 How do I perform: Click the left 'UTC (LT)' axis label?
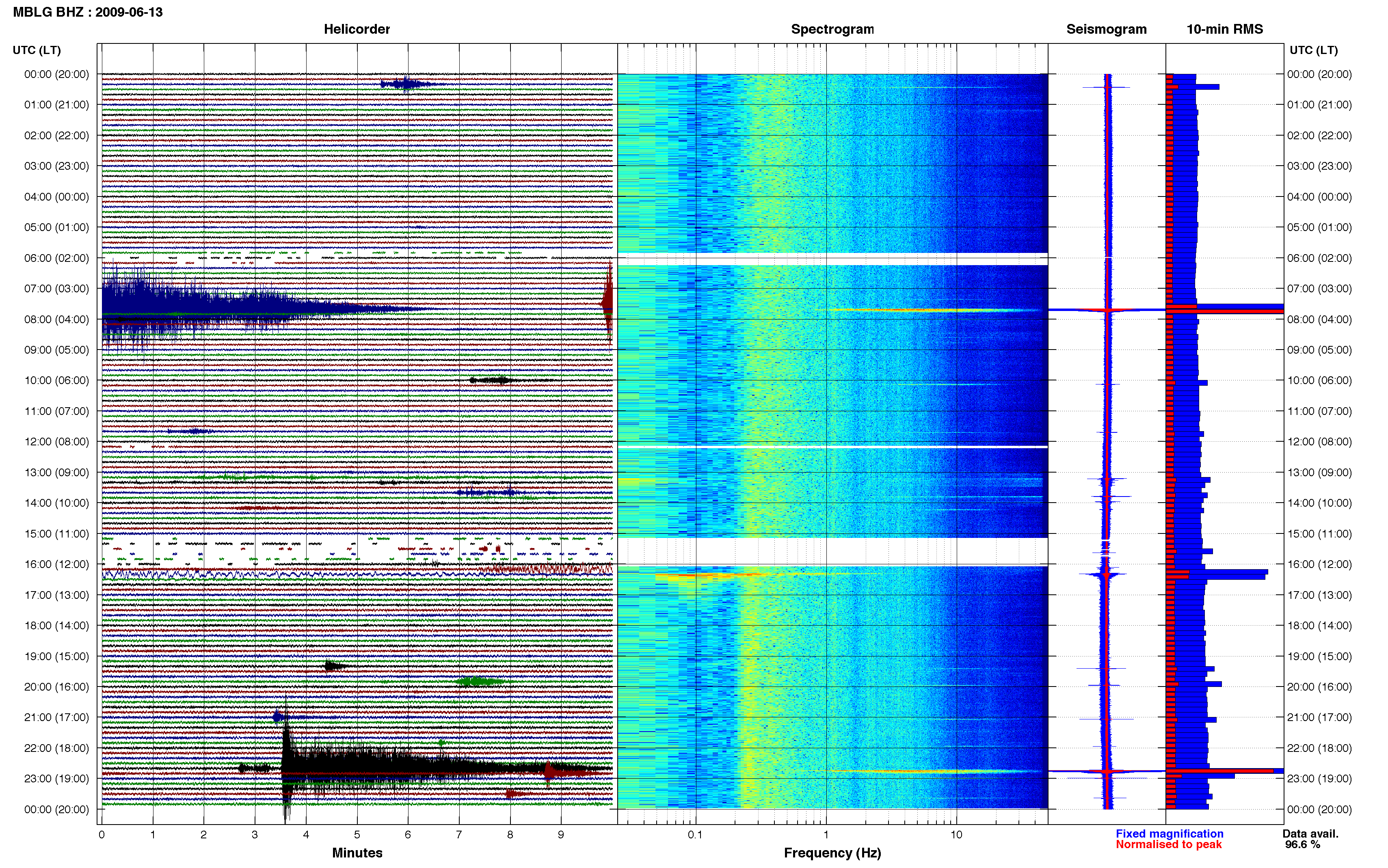tap(37, 50)
